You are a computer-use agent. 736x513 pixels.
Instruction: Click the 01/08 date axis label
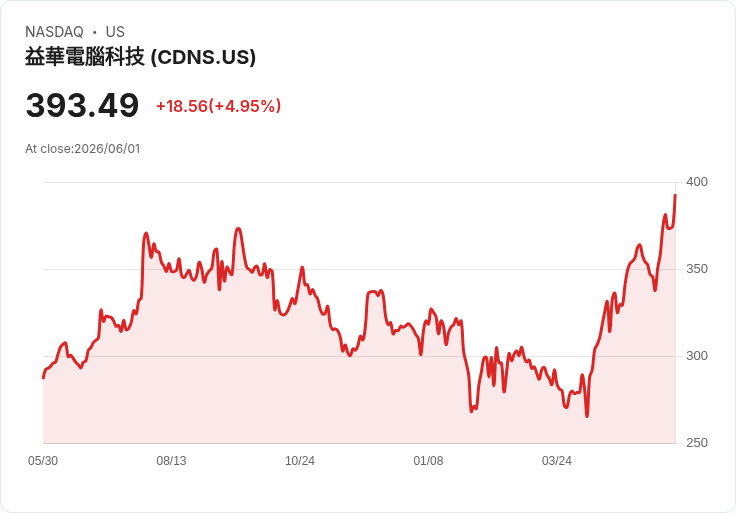pyautogui.click(x=428, y=461)
